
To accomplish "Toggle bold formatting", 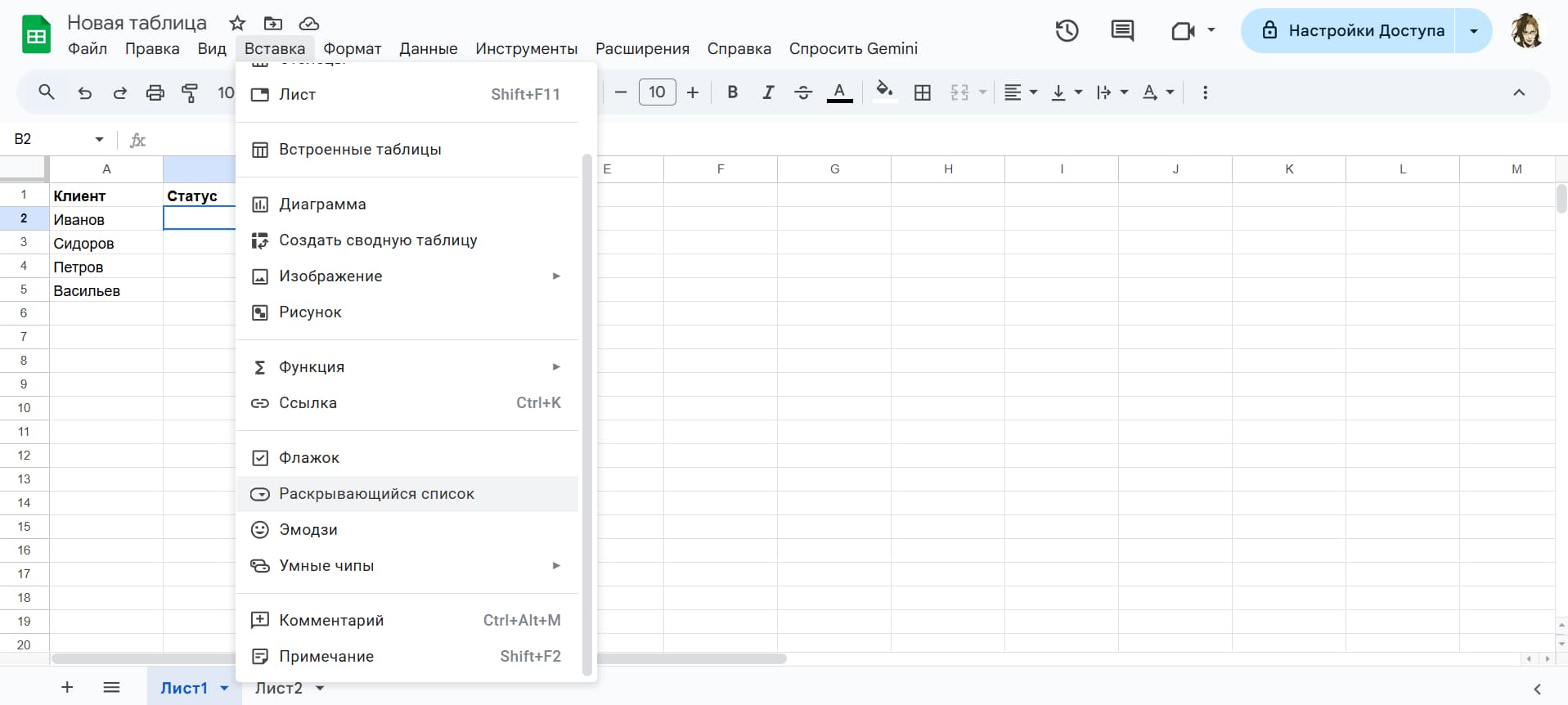I will pos(732,92).
